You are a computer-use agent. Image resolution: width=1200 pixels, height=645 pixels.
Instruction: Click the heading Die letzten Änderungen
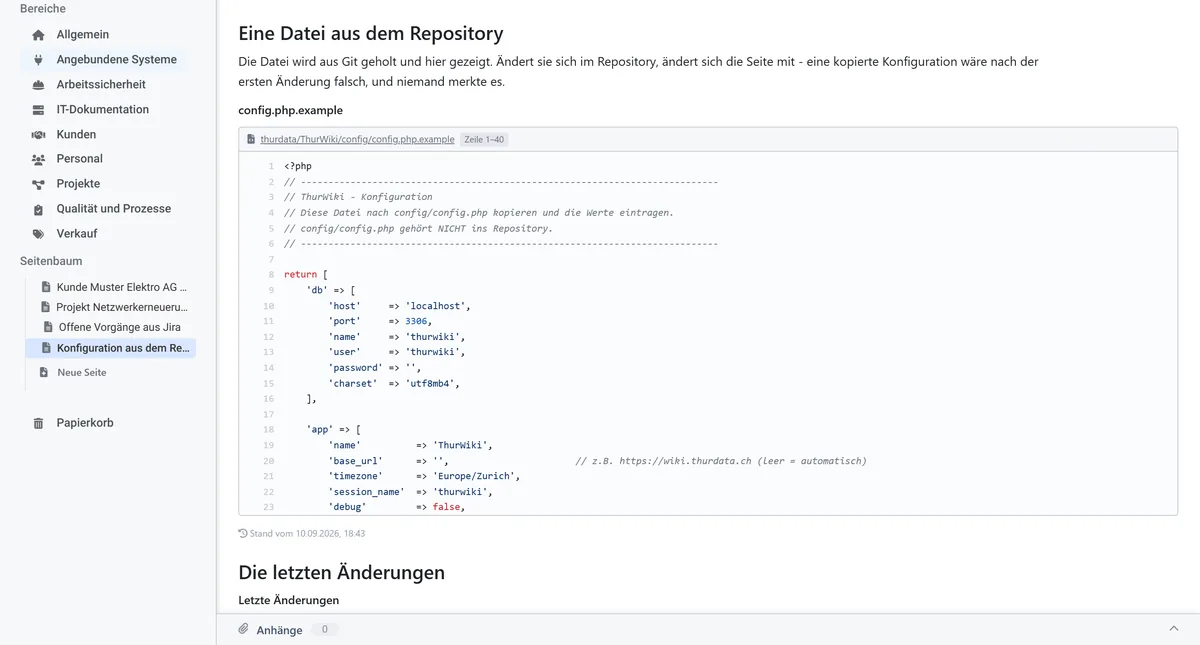point(342,573)
